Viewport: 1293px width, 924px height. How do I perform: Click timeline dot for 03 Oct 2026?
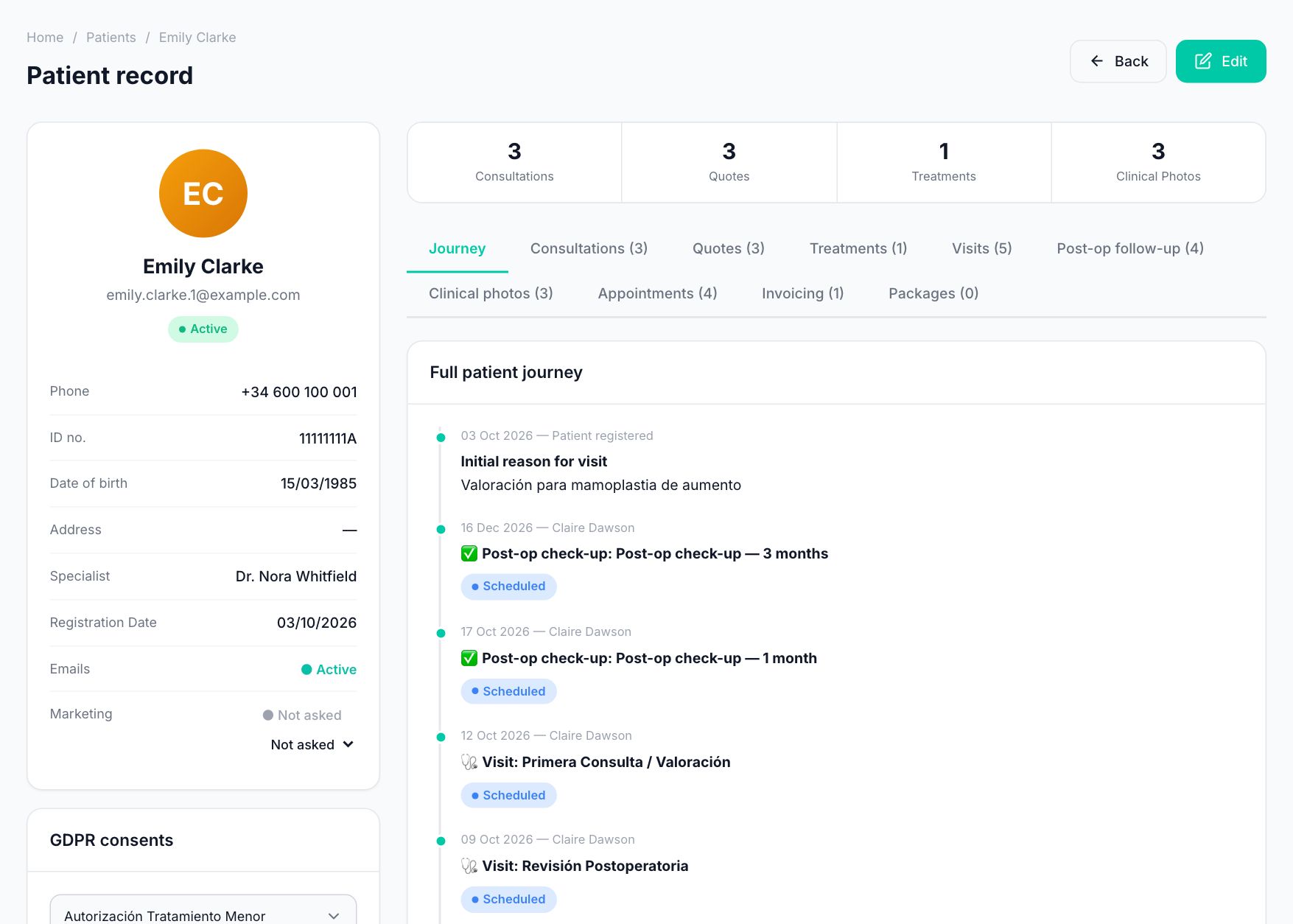pos(441,438)
